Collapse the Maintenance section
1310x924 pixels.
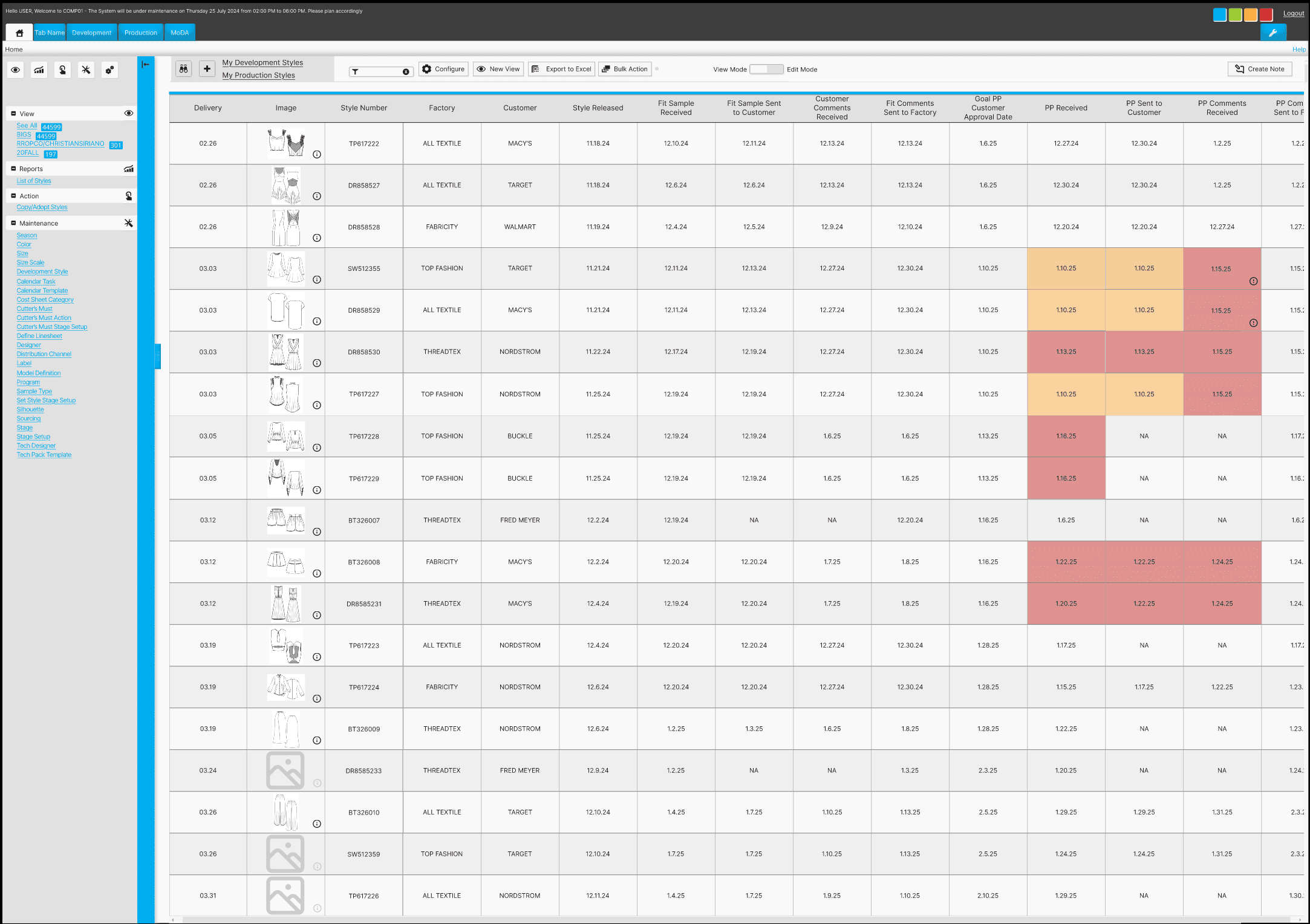(x=13, y=223)
